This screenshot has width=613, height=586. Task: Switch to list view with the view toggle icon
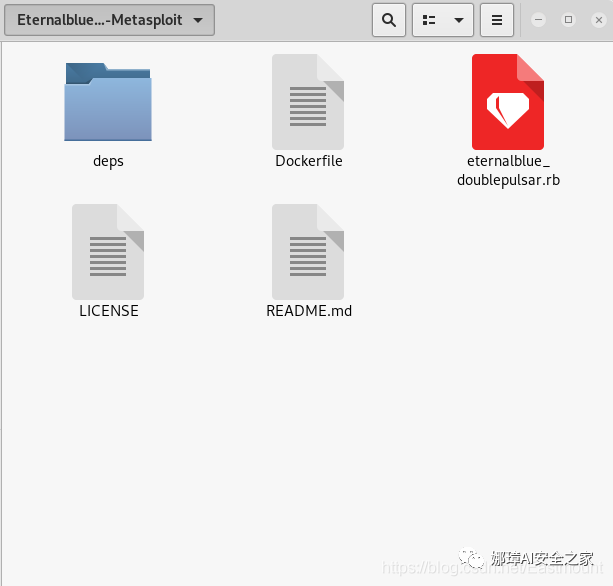point(429,20)
